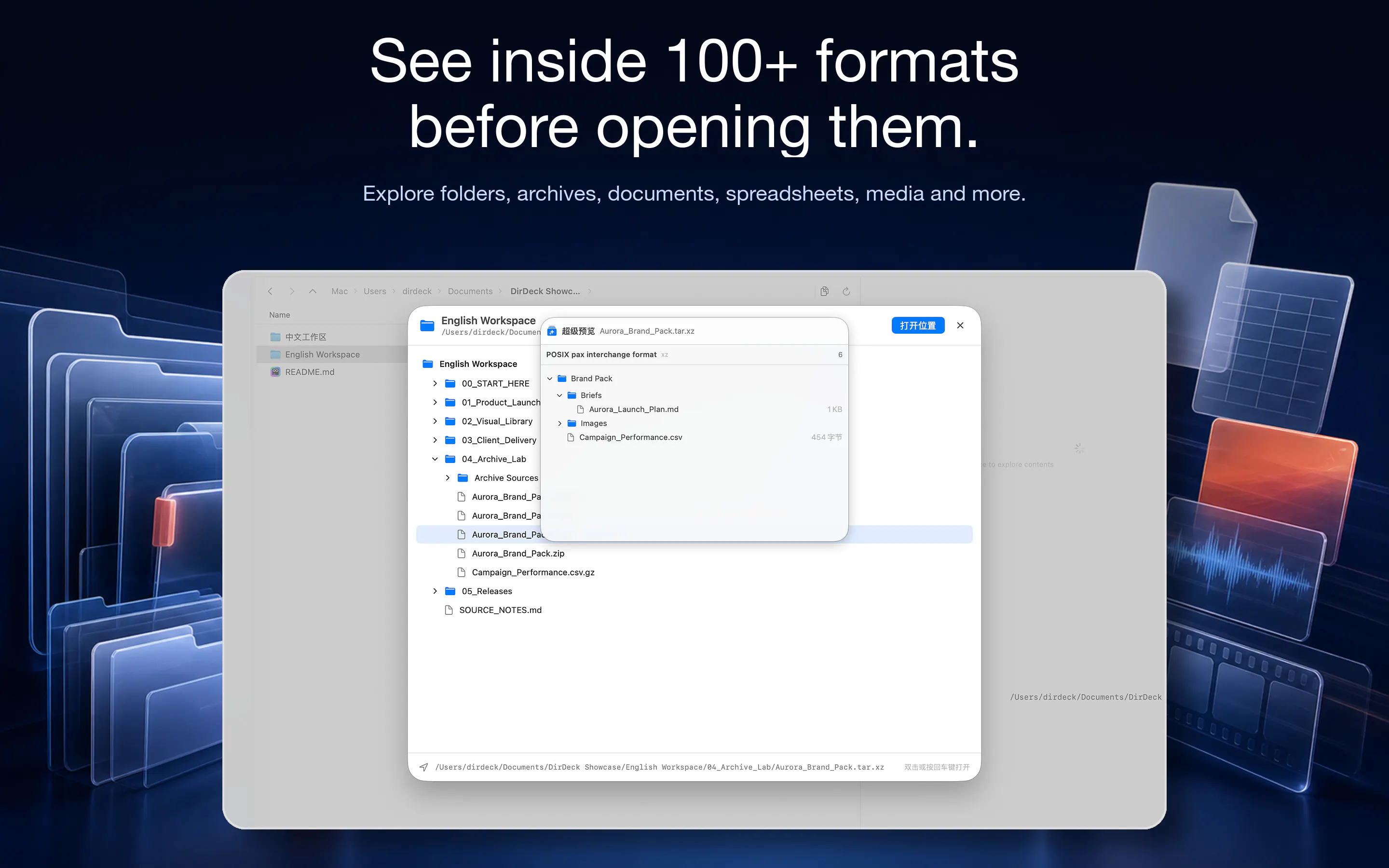Select the README.md file row
The height and width of the screenshot is (868, 1389).
(332, 372)
